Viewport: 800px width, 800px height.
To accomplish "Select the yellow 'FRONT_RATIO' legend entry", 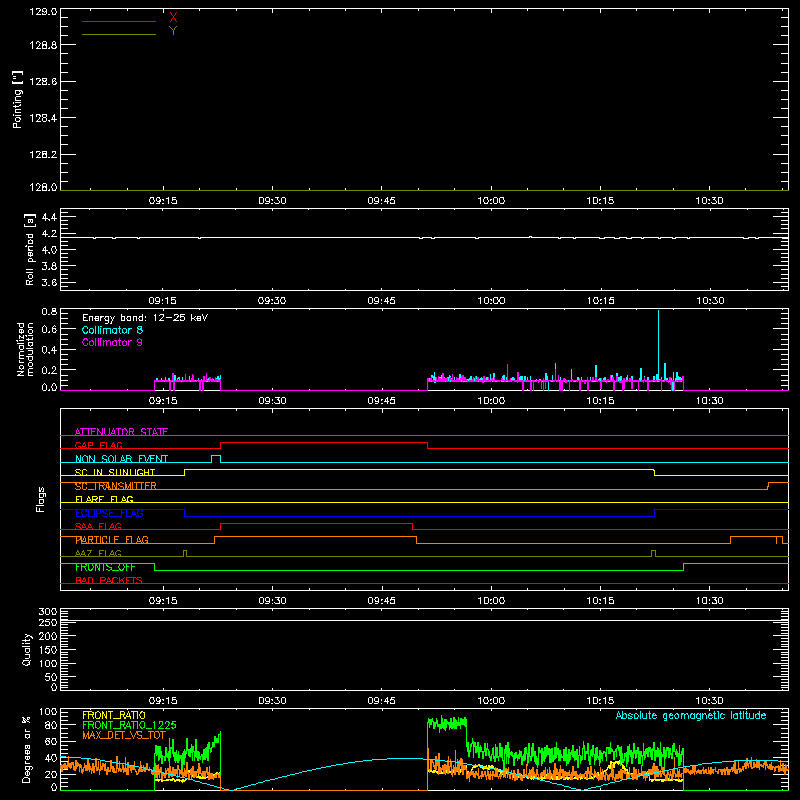I will pos(114,715).
